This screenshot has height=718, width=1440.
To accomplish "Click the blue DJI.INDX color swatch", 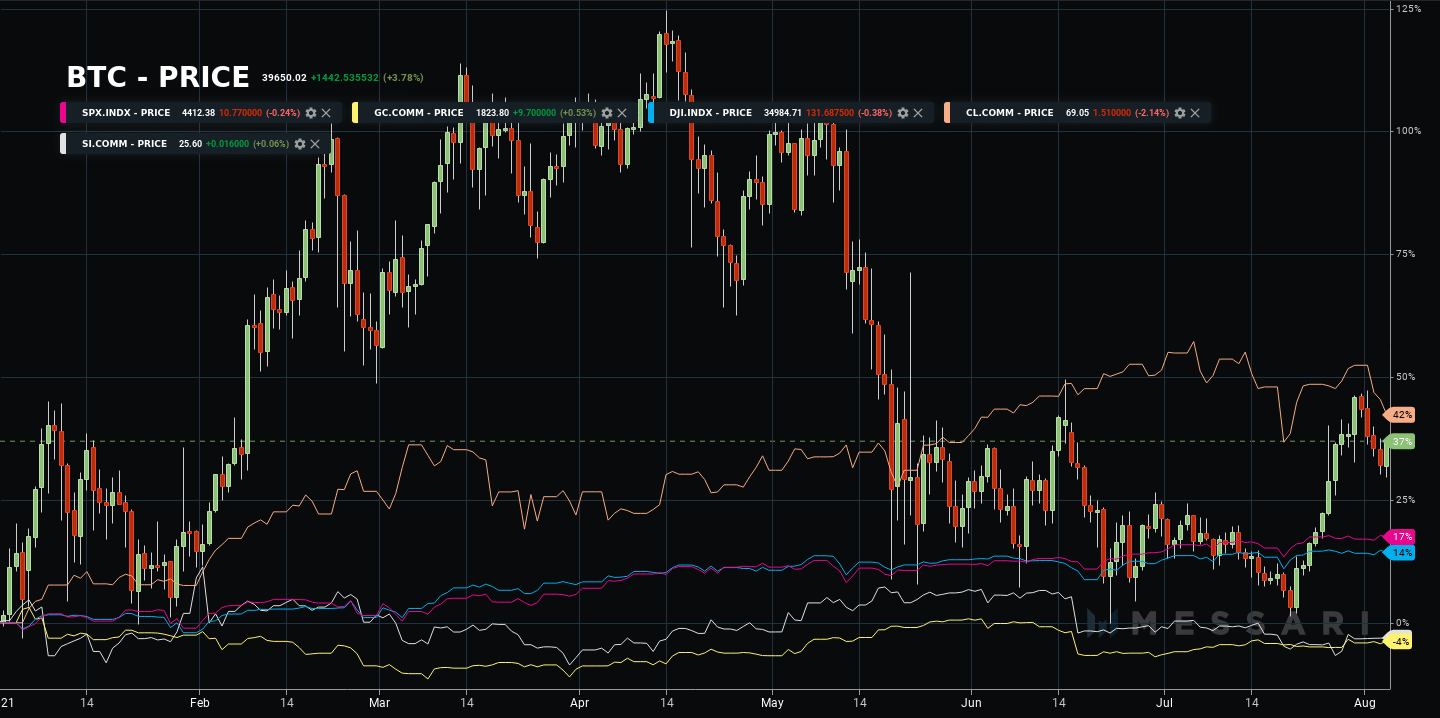I will (x=651, y=113).
